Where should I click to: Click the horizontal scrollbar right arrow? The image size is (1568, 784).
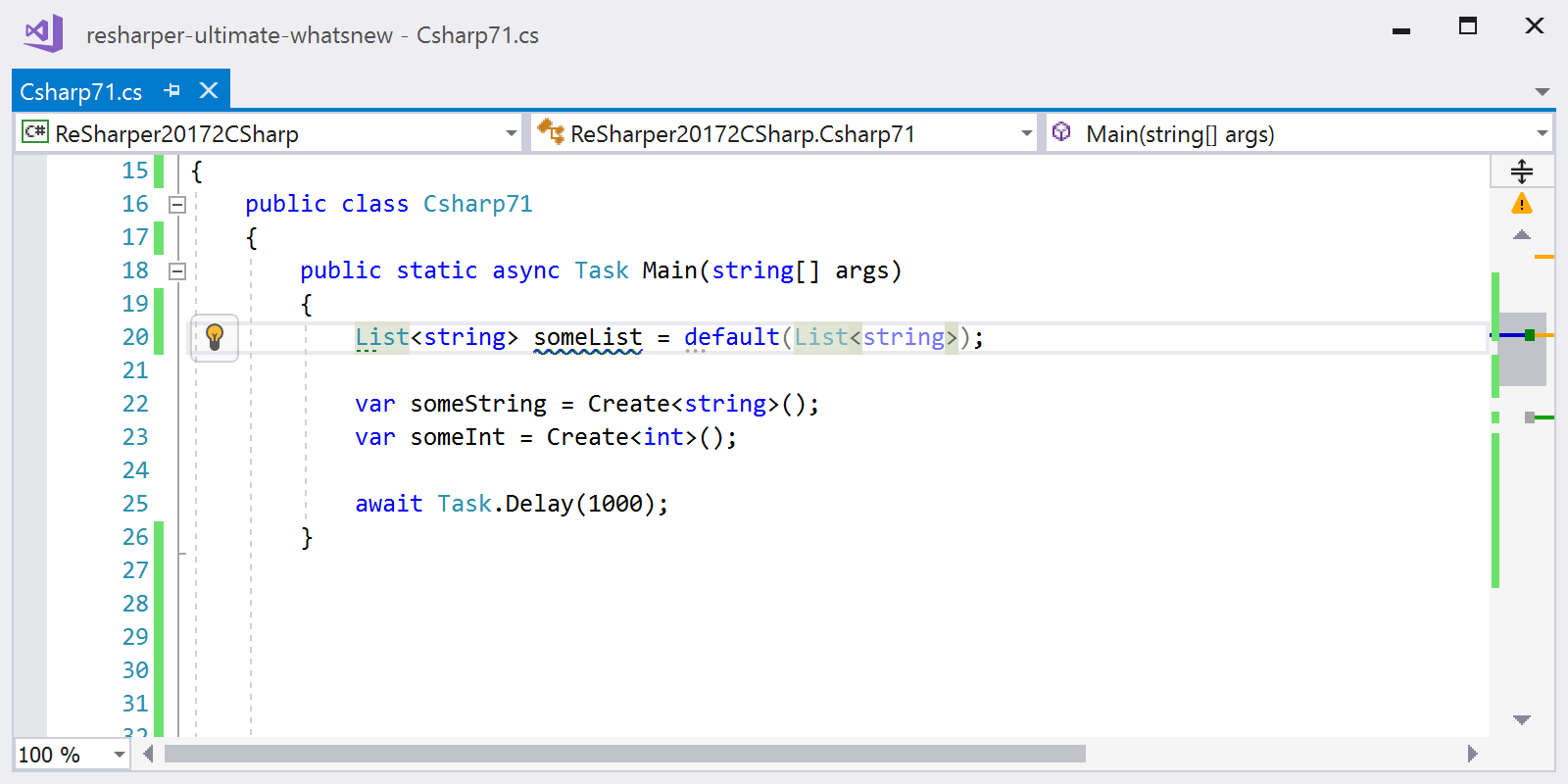pyautogui.click(x=1472, y=754)
